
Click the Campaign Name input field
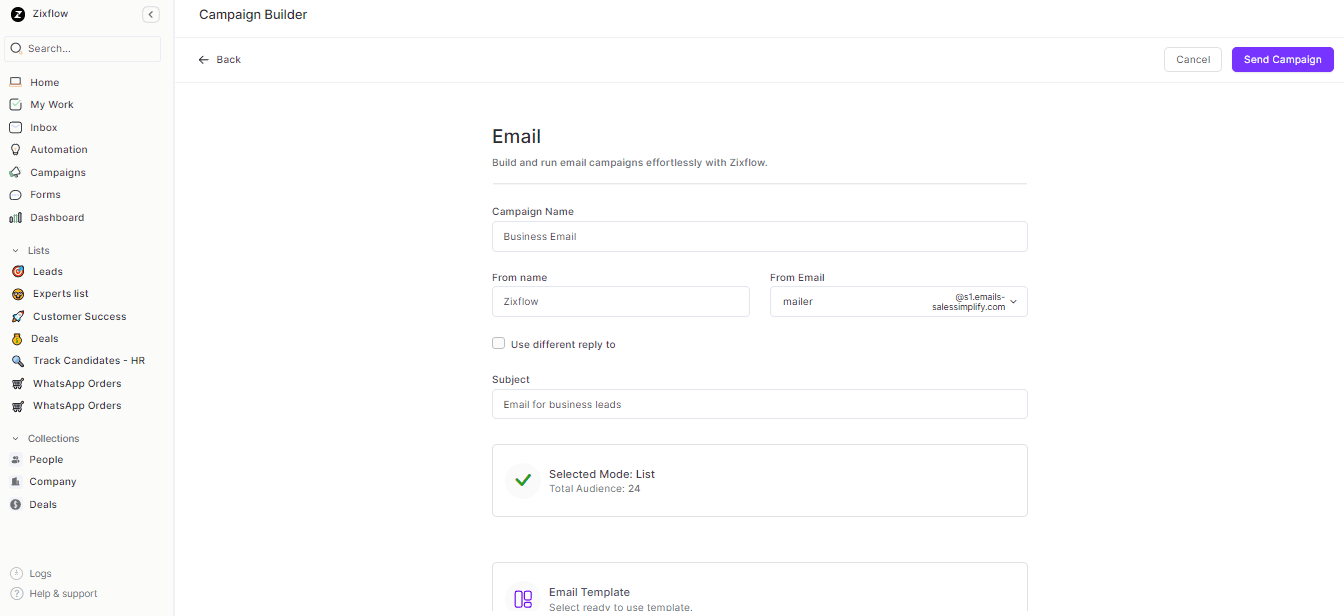[x=759, y=237]
